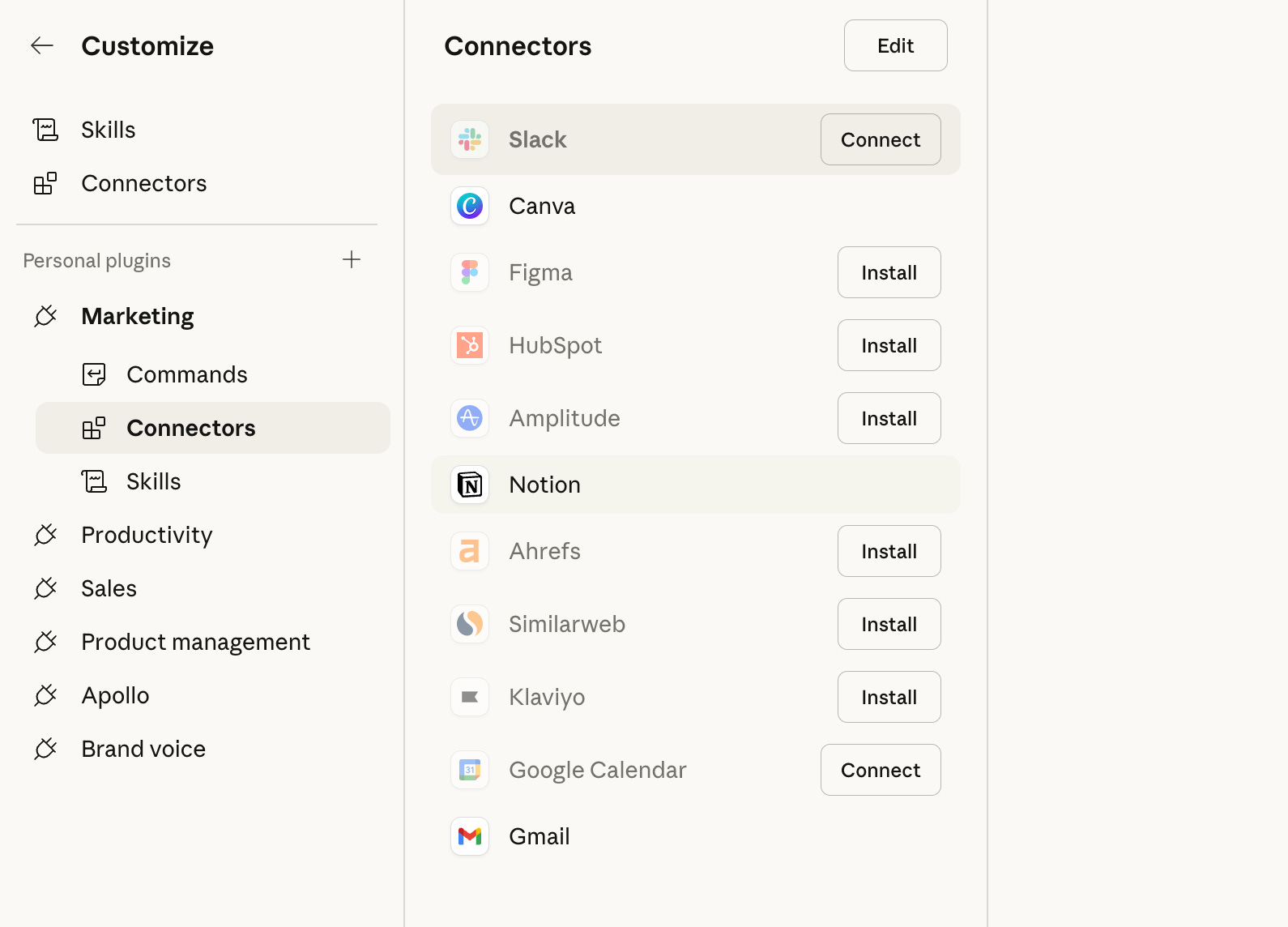Open Skills under Marketing plugin
The width and height of the screenshot is (1288, 927).
tap(213, 481)
